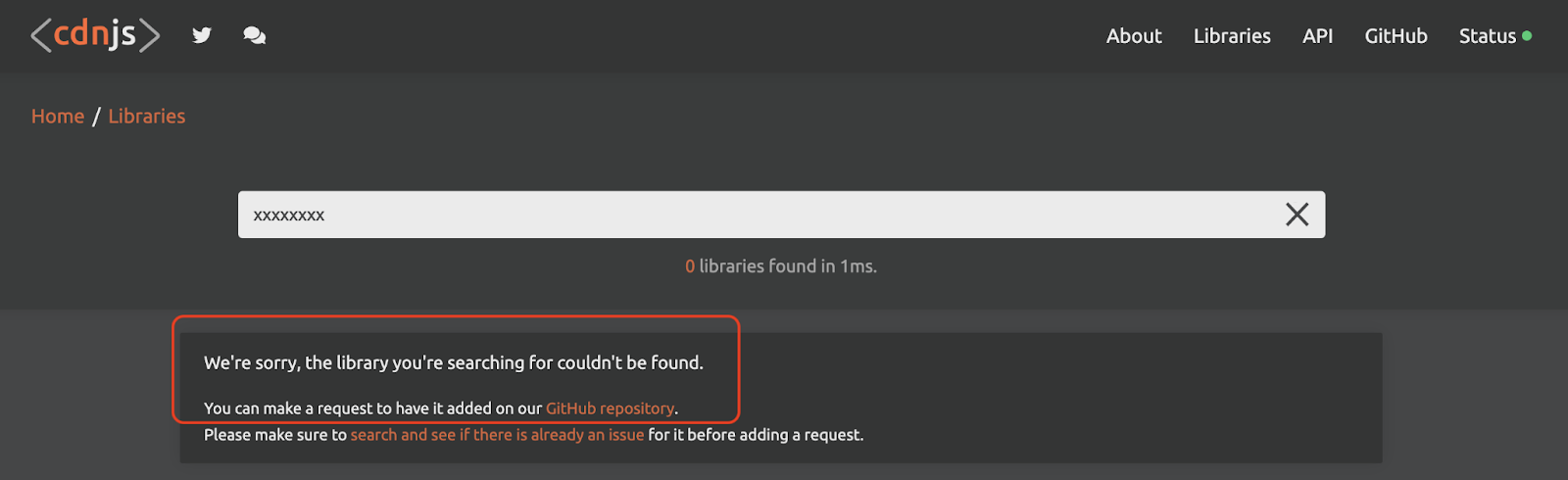This screenshot has height=480, width=1568.
Task: Open the About page in the top navigation
Action: point(1133,36)
